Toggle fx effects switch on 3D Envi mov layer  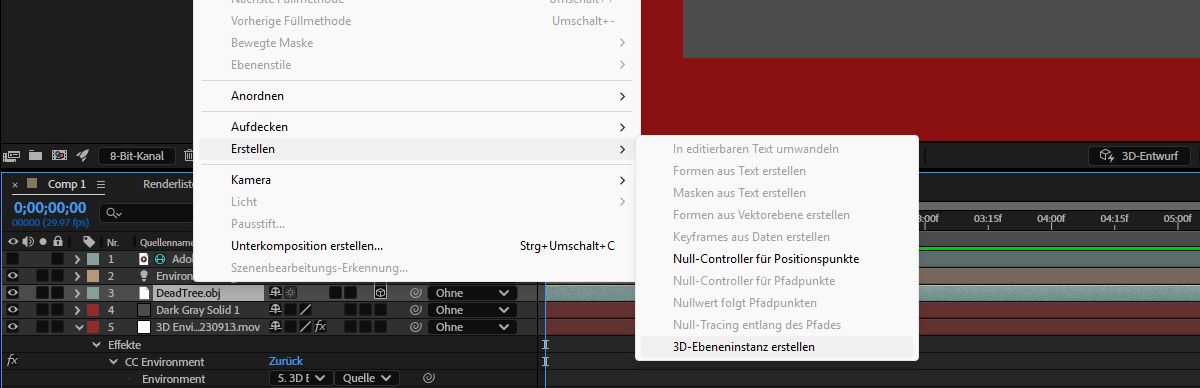pos(321,327)
